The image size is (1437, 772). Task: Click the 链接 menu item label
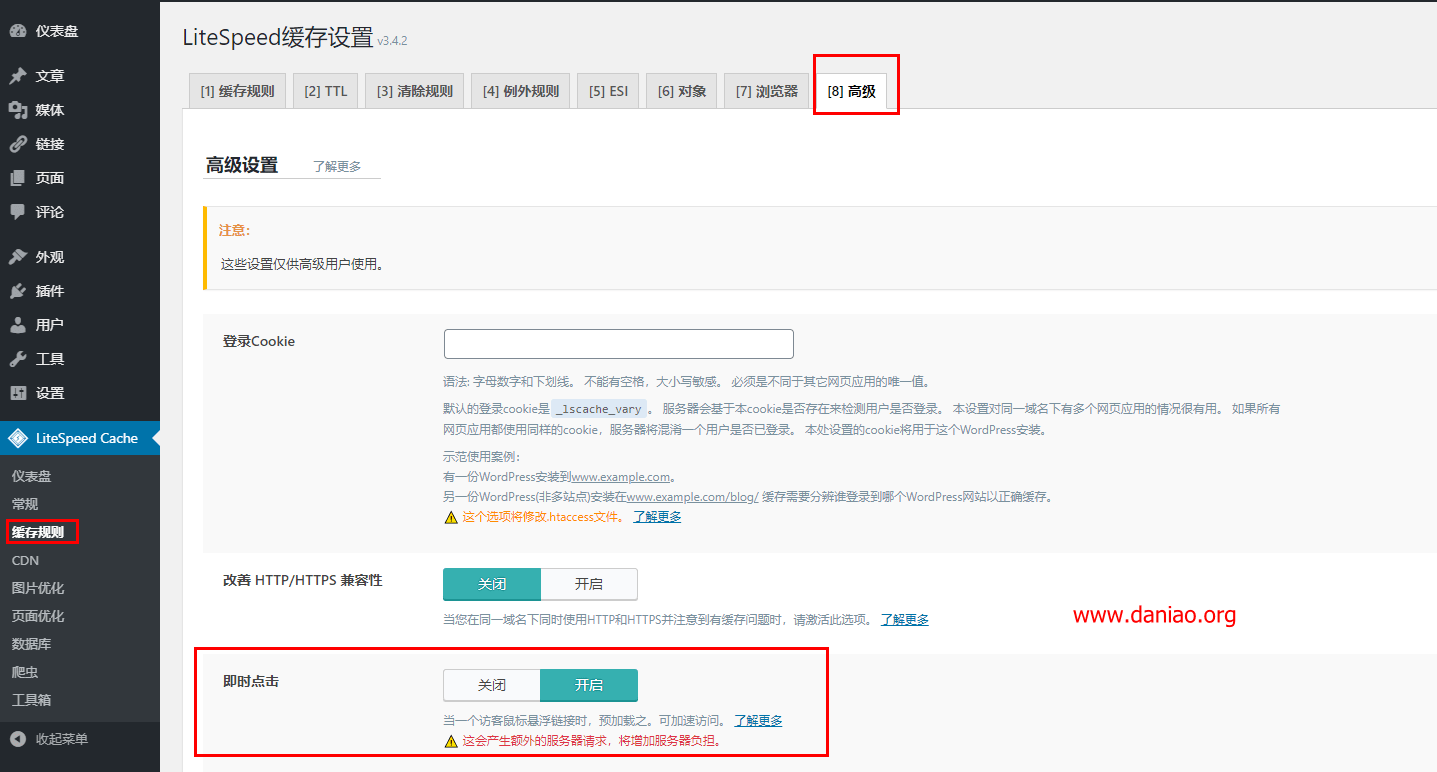click(50, 144)
